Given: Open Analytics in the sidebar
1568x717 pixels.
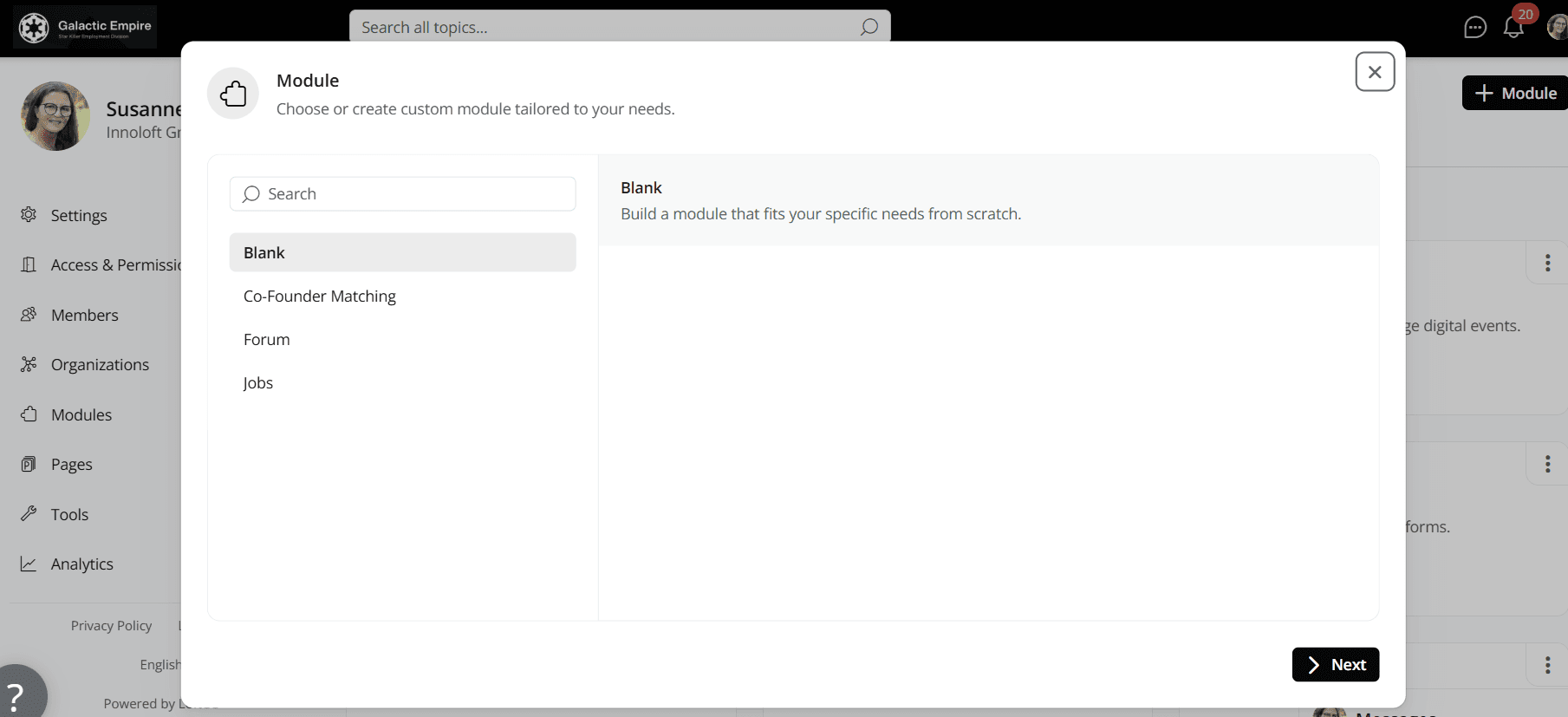Looking at the screenshot, I should [x=81, y=564].
